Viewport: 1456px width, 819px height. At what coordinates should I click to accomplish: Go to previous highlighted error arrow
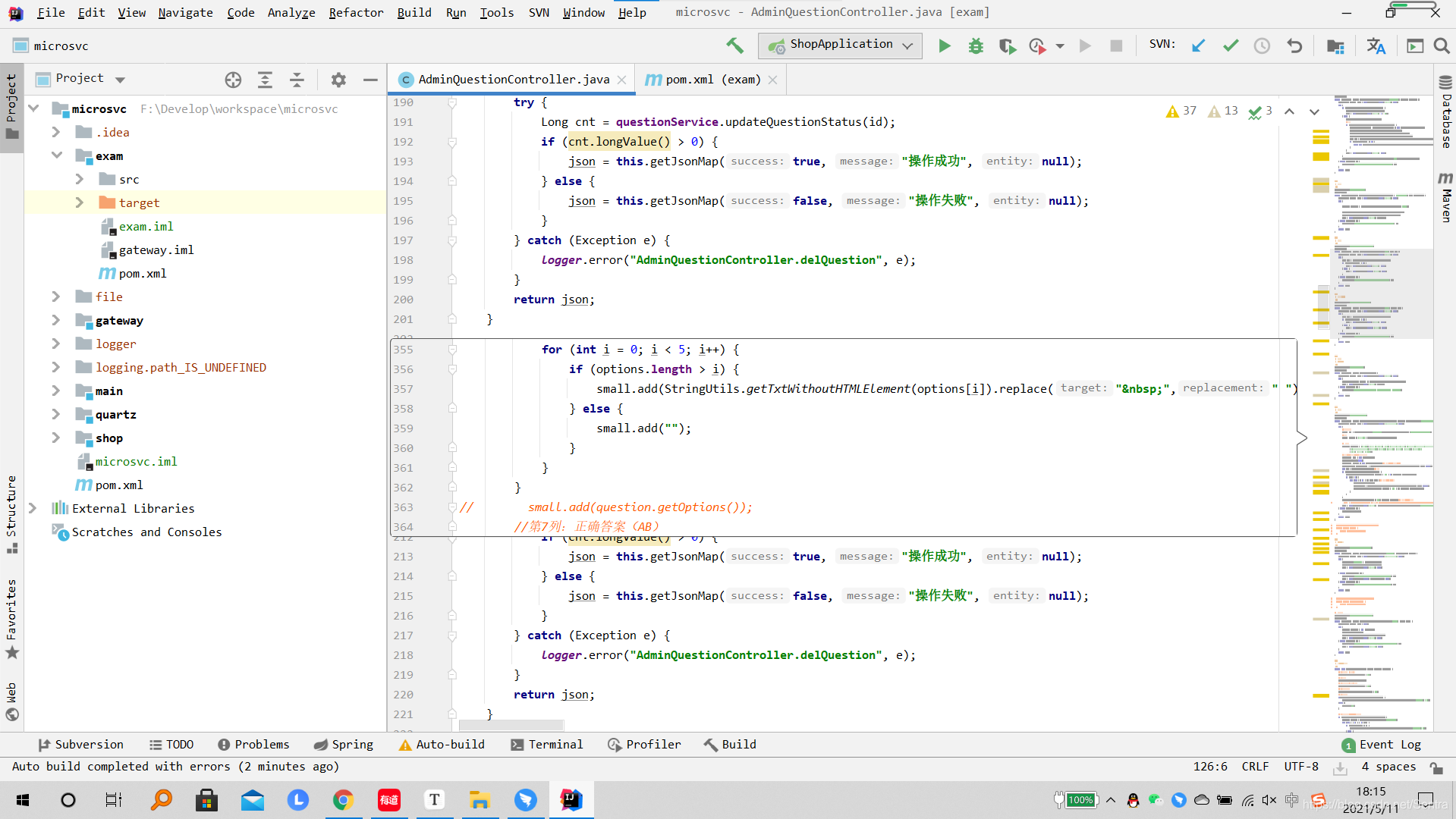[x=1289, y=111]
